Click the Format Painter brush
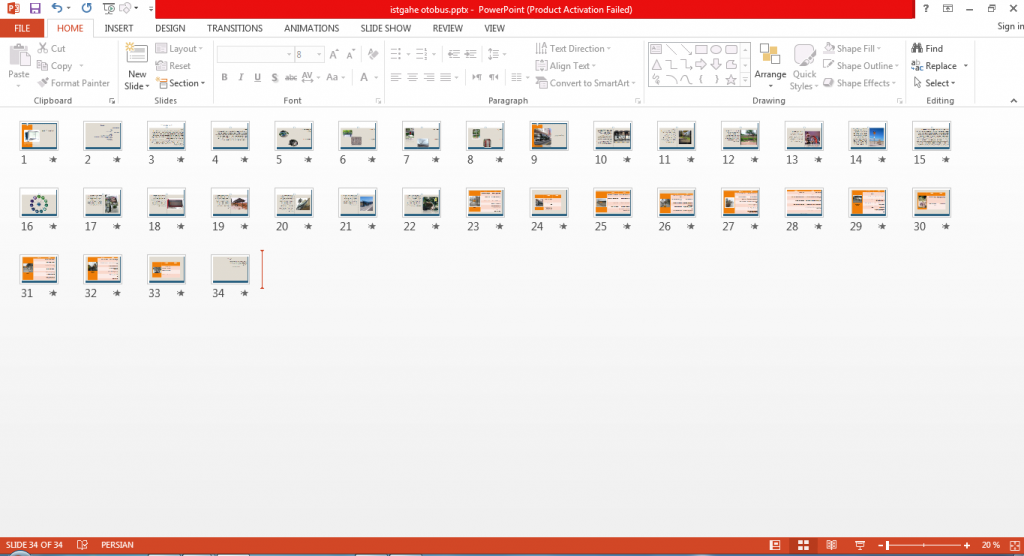The height and width of the screenshot is (556, 1024). point(44,83)
